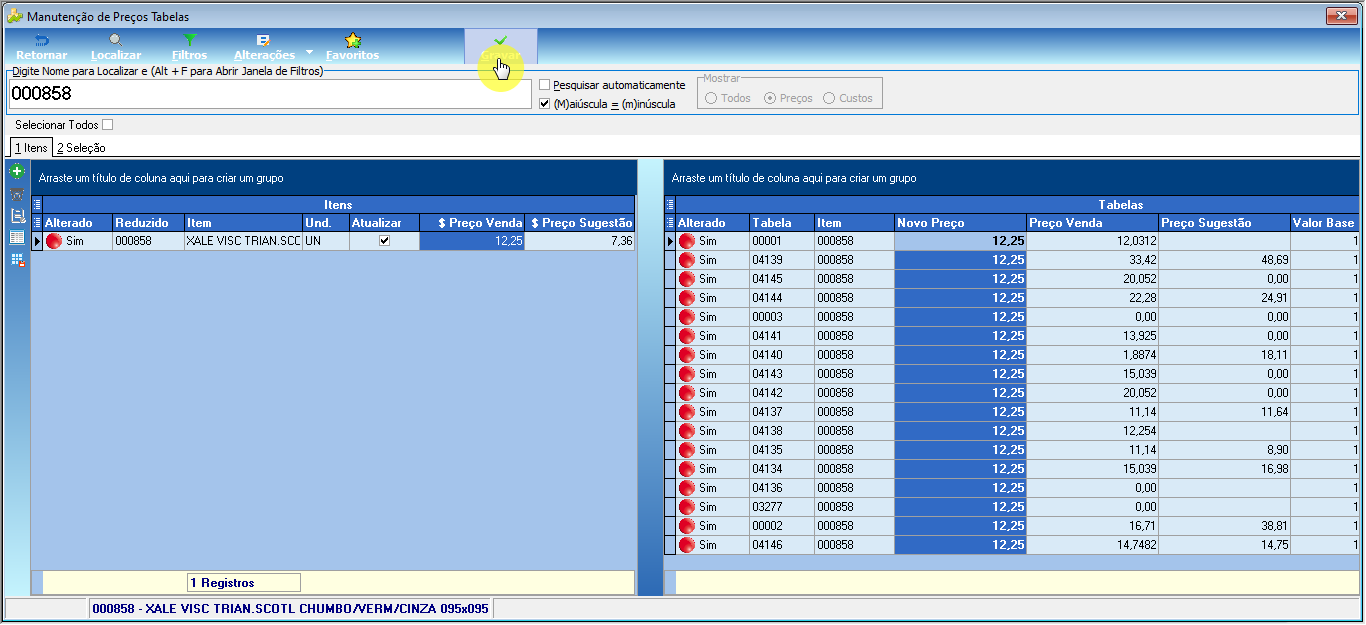Viewport: 1366px width, 625px height.
Task: Select Preço Venda cell 33,42
Action: 1092,260
